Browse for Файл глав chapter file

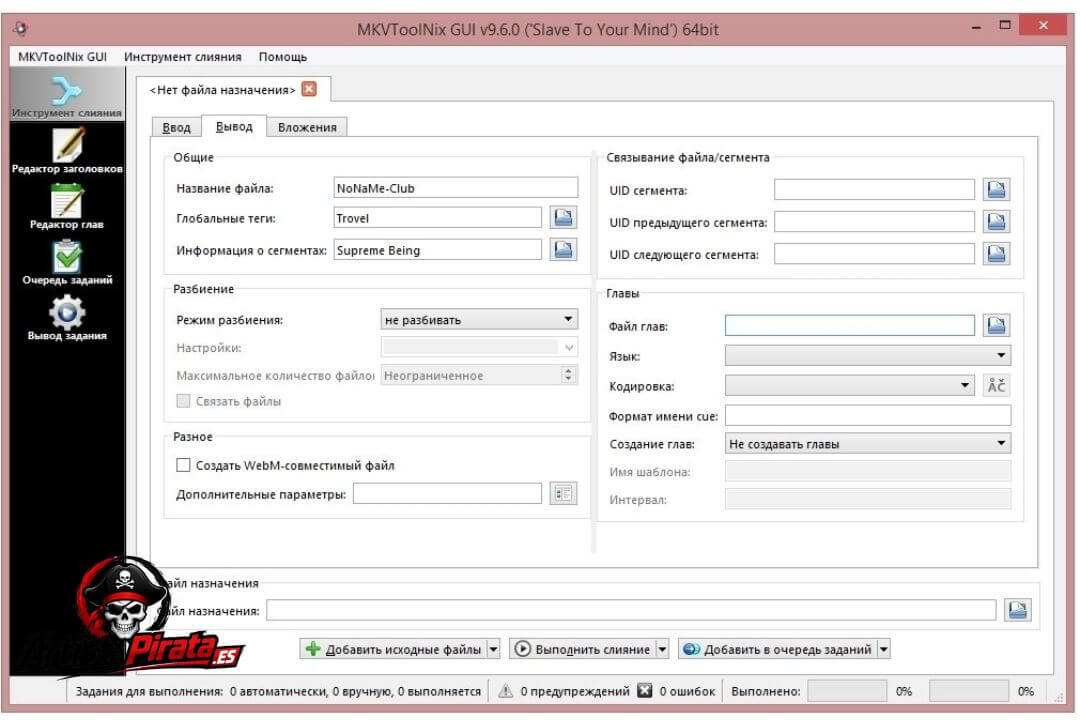click(x=996, y=325)
